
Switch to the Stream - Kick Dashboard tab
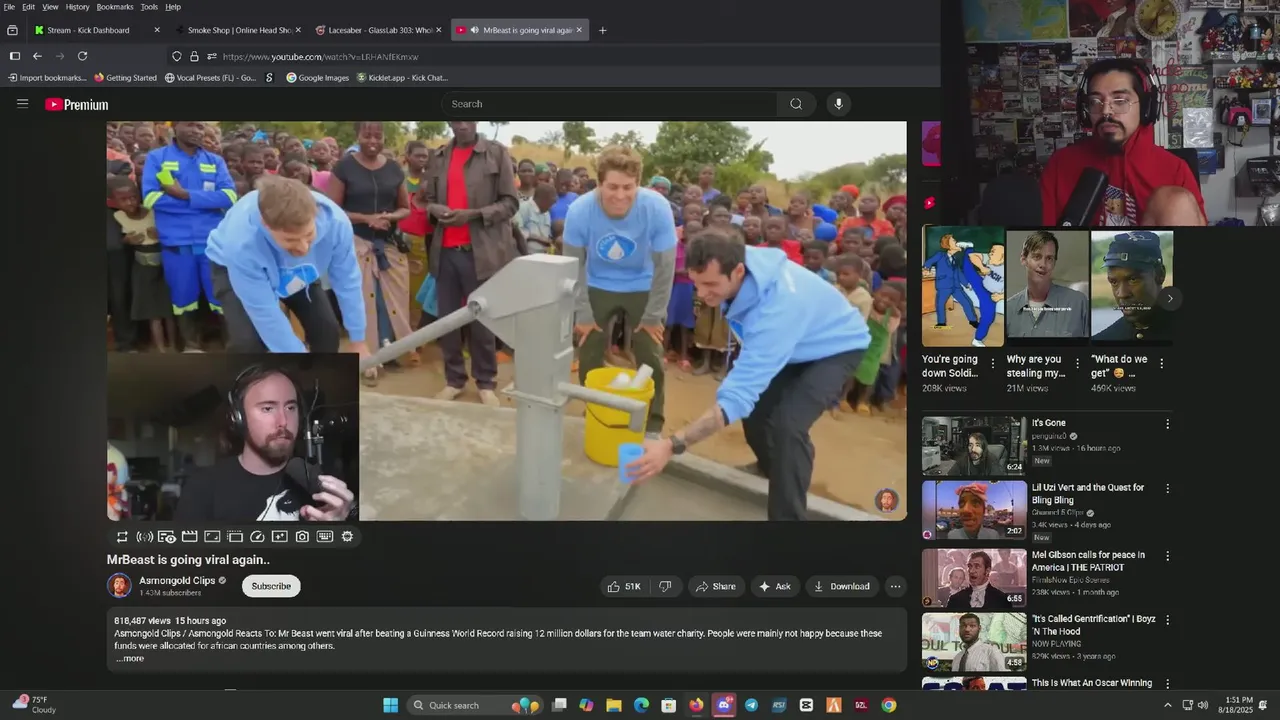point(96,30)
